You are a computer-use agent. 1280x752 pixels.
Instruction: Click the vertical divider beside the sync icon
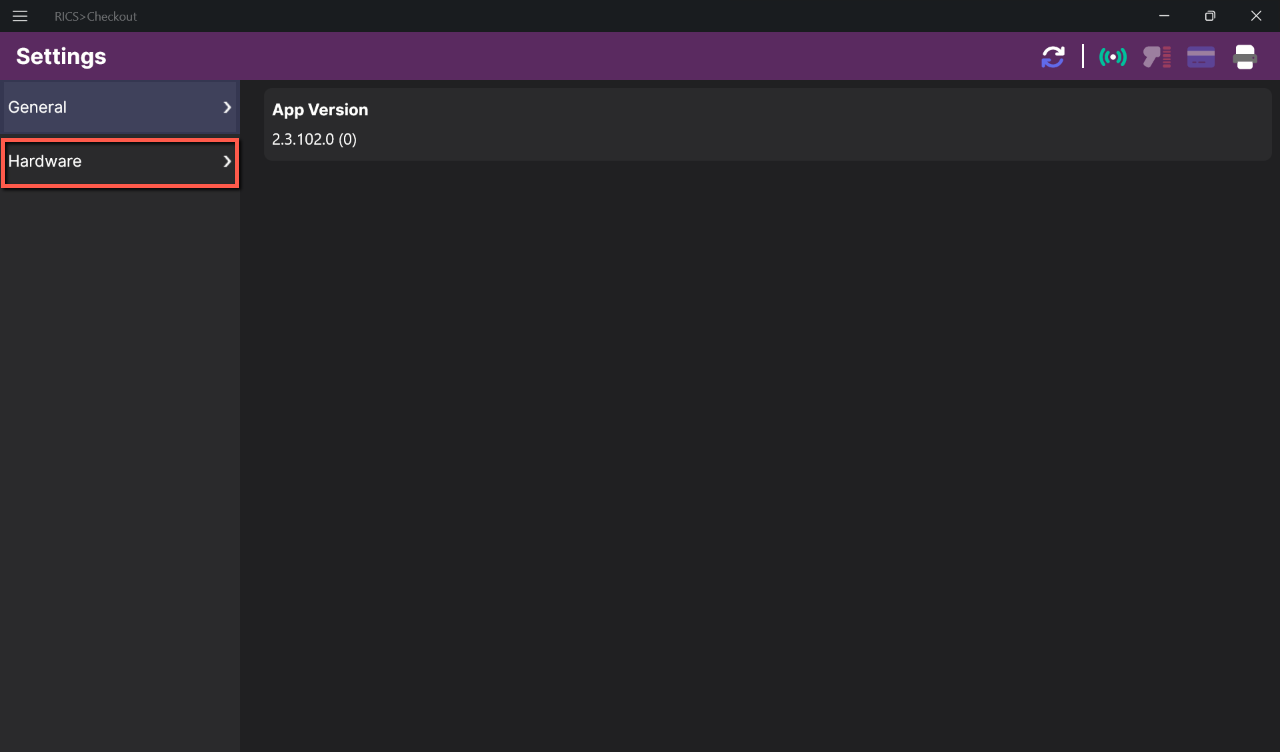(1083, 56)
